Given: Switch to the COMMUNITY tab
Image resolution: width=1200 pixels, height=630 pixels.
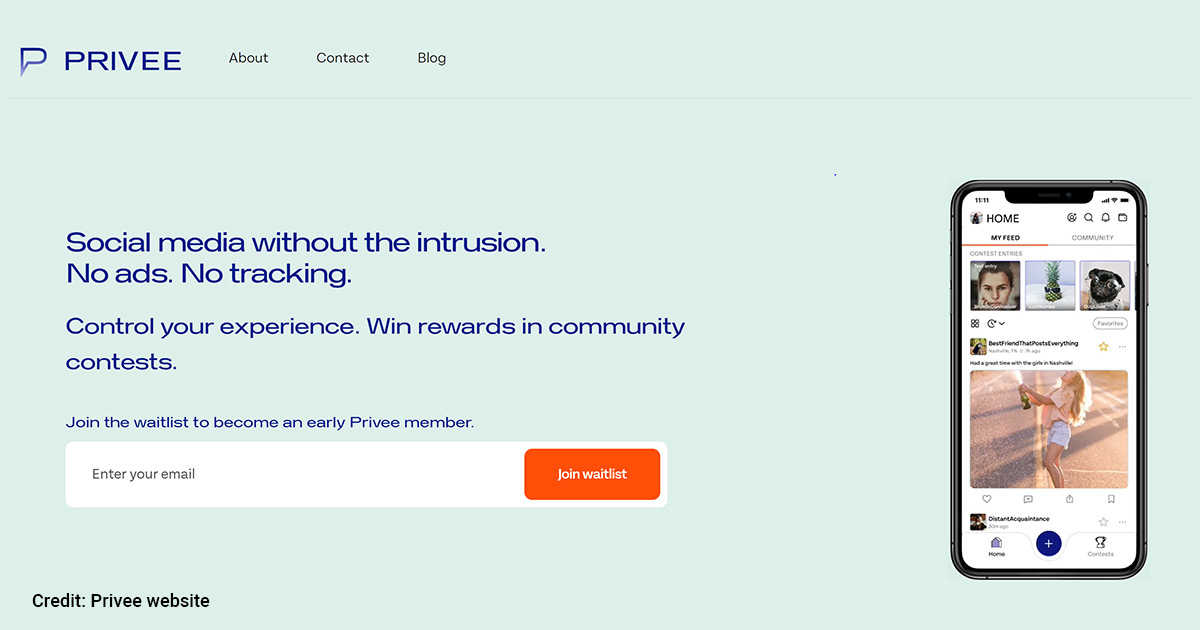Looking at the screenshot, I should tap(1092, 238).
